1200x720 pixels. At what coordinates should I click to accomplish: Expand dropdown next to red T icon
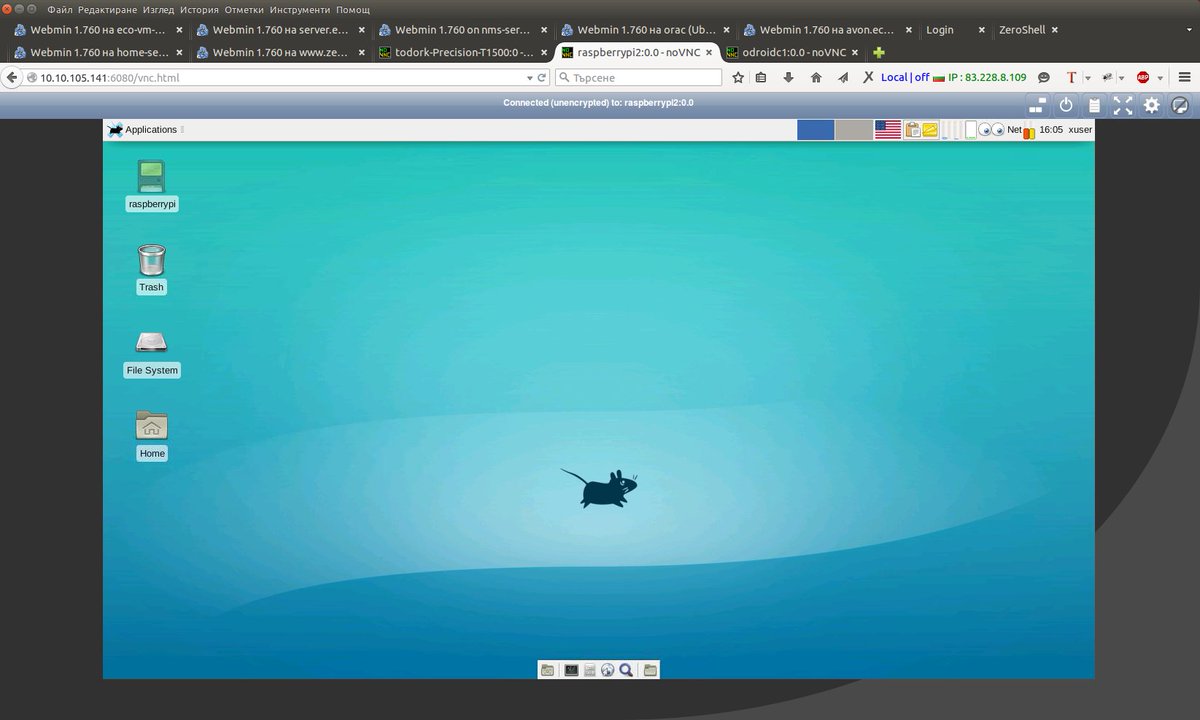[x=1088, y=77]
